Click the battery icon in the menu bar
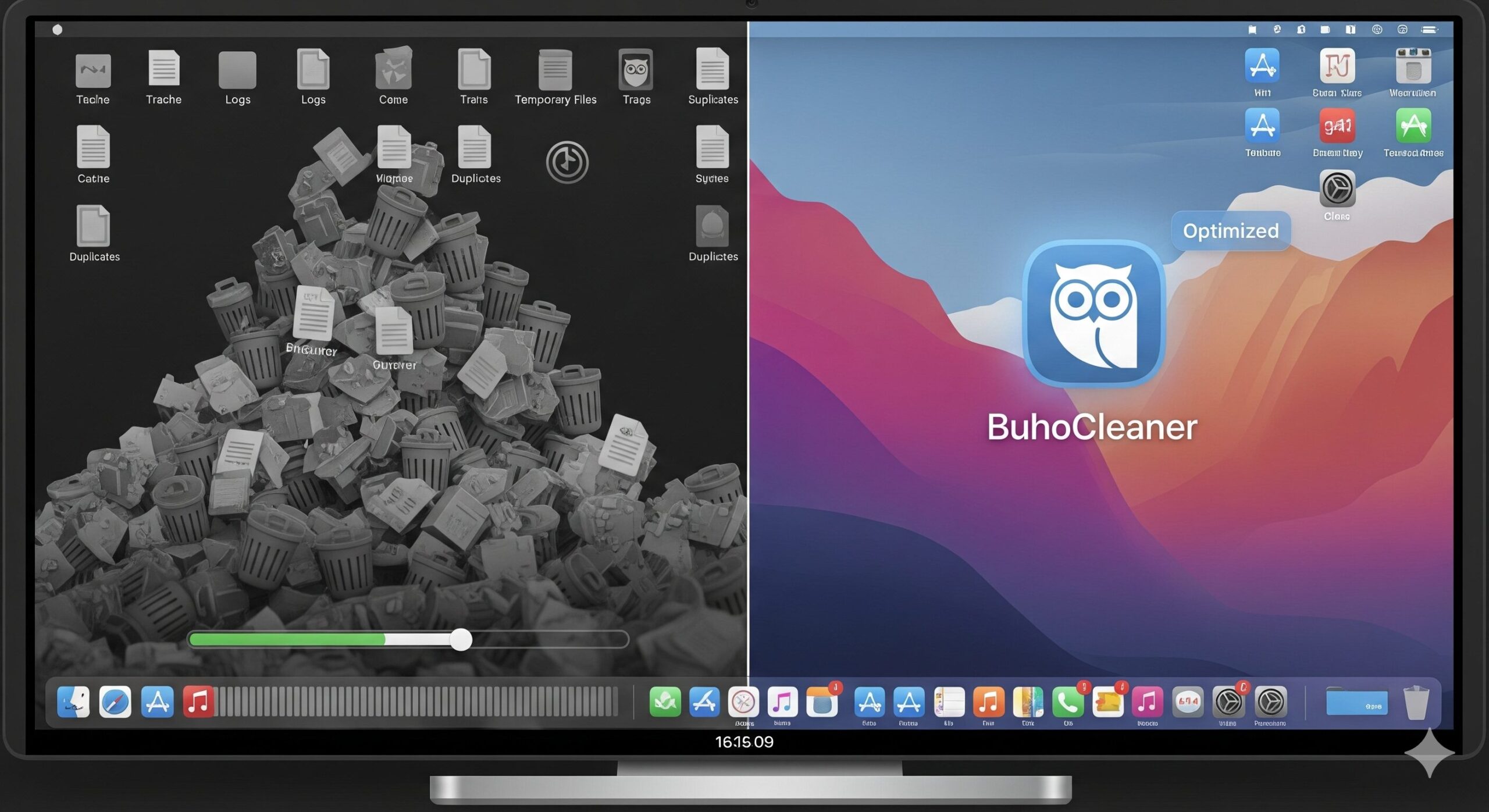Image resolution: width=1489 pixels, height=812 pixels. [x=1429, y=30]
